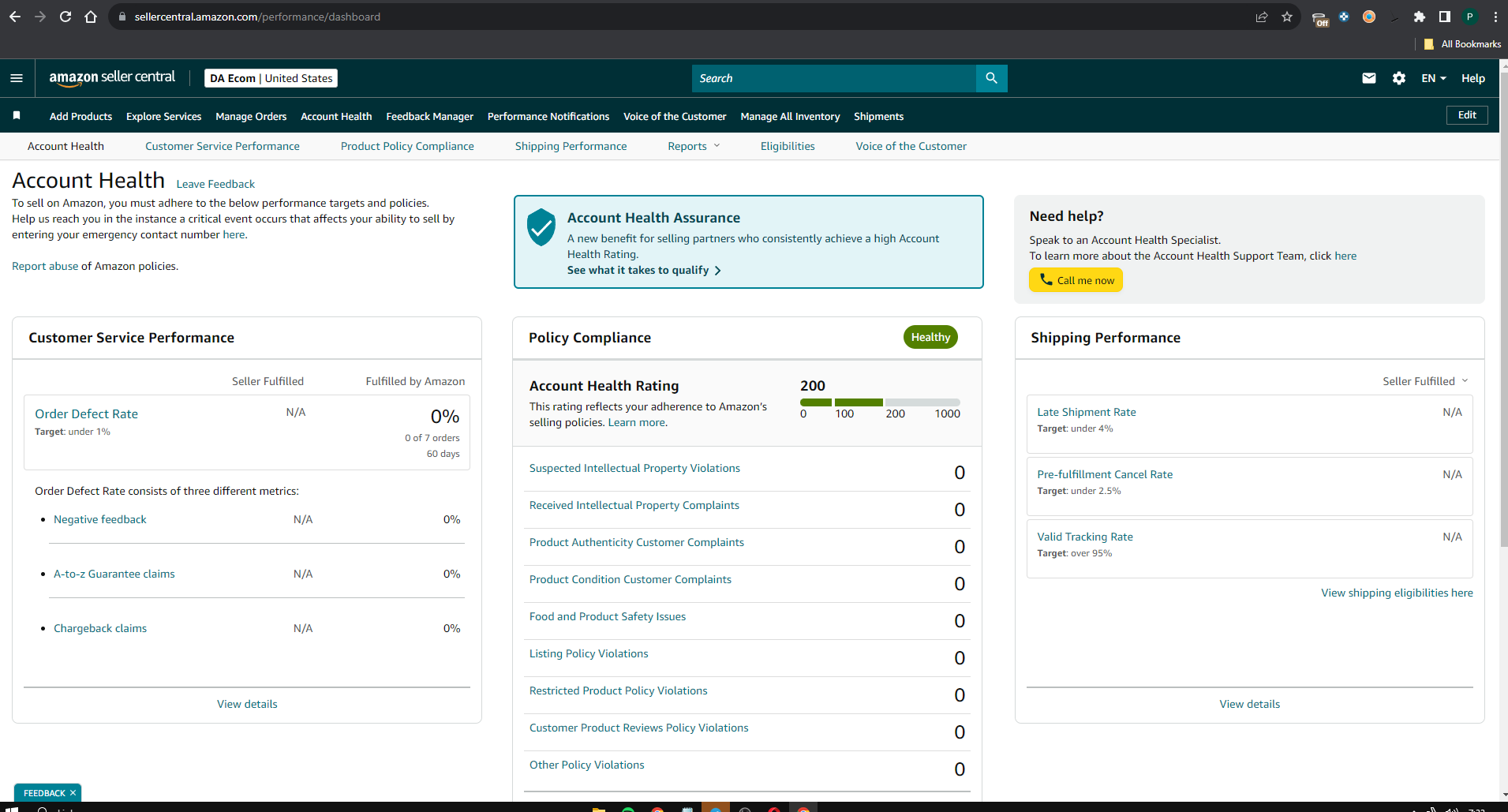Viewport: 1508px width, 812px height.
Task: Close the FEEDBACK tab with X
Action: click(73, 793)
